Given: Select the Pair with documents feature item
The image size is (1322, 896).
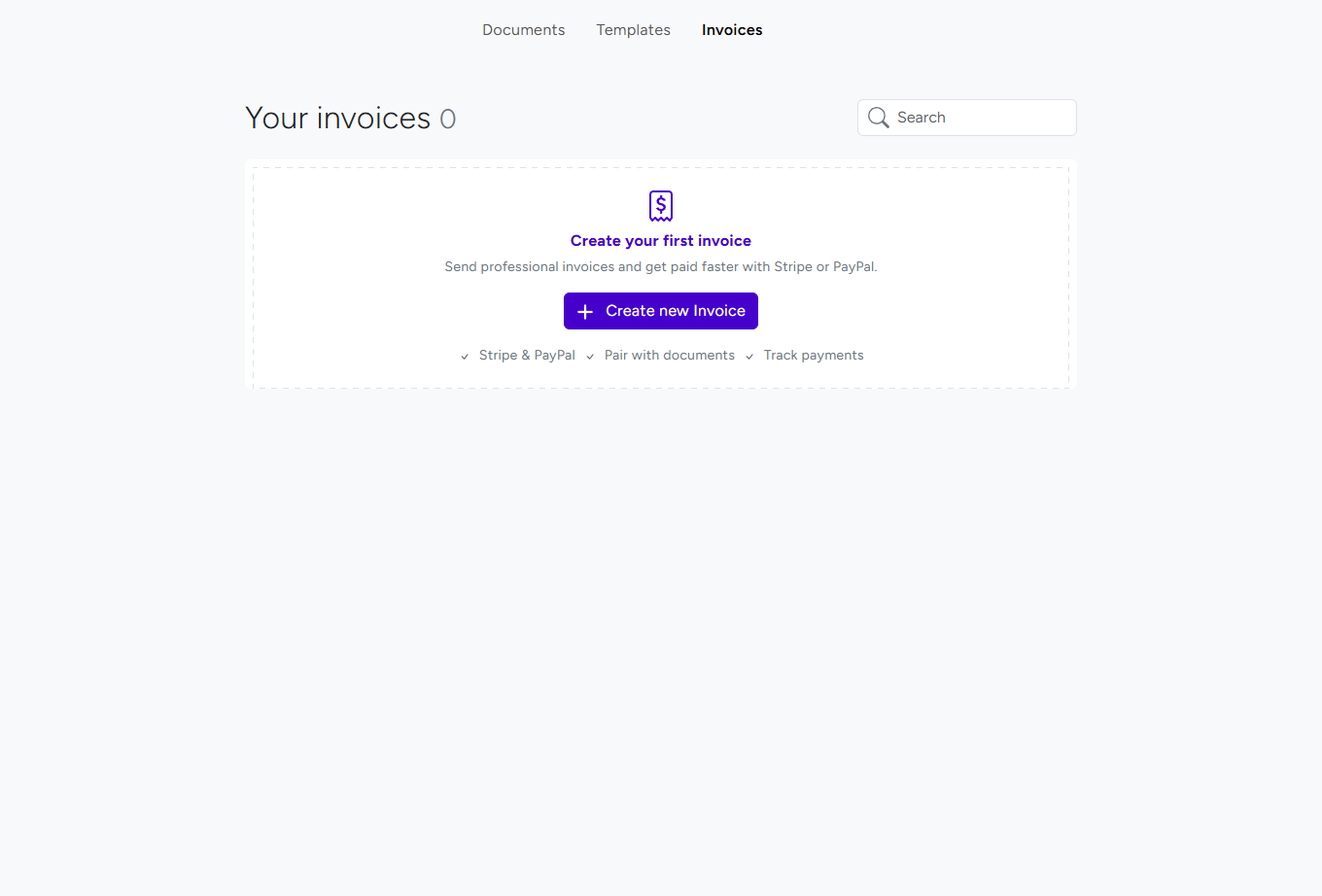Looking at the screenshot, I should coord(669,355).
